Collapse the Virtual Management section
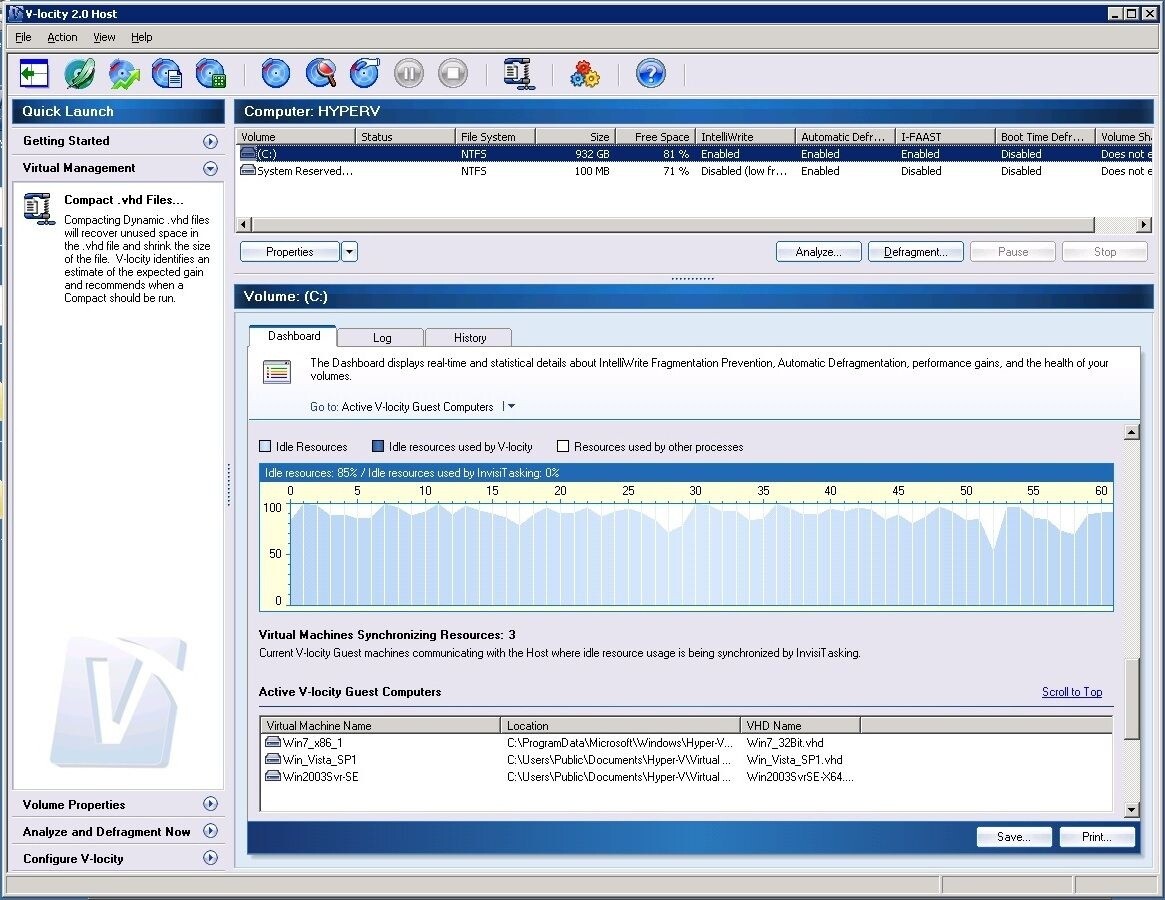The image size is (1165, 900). [x=210, y=169]
